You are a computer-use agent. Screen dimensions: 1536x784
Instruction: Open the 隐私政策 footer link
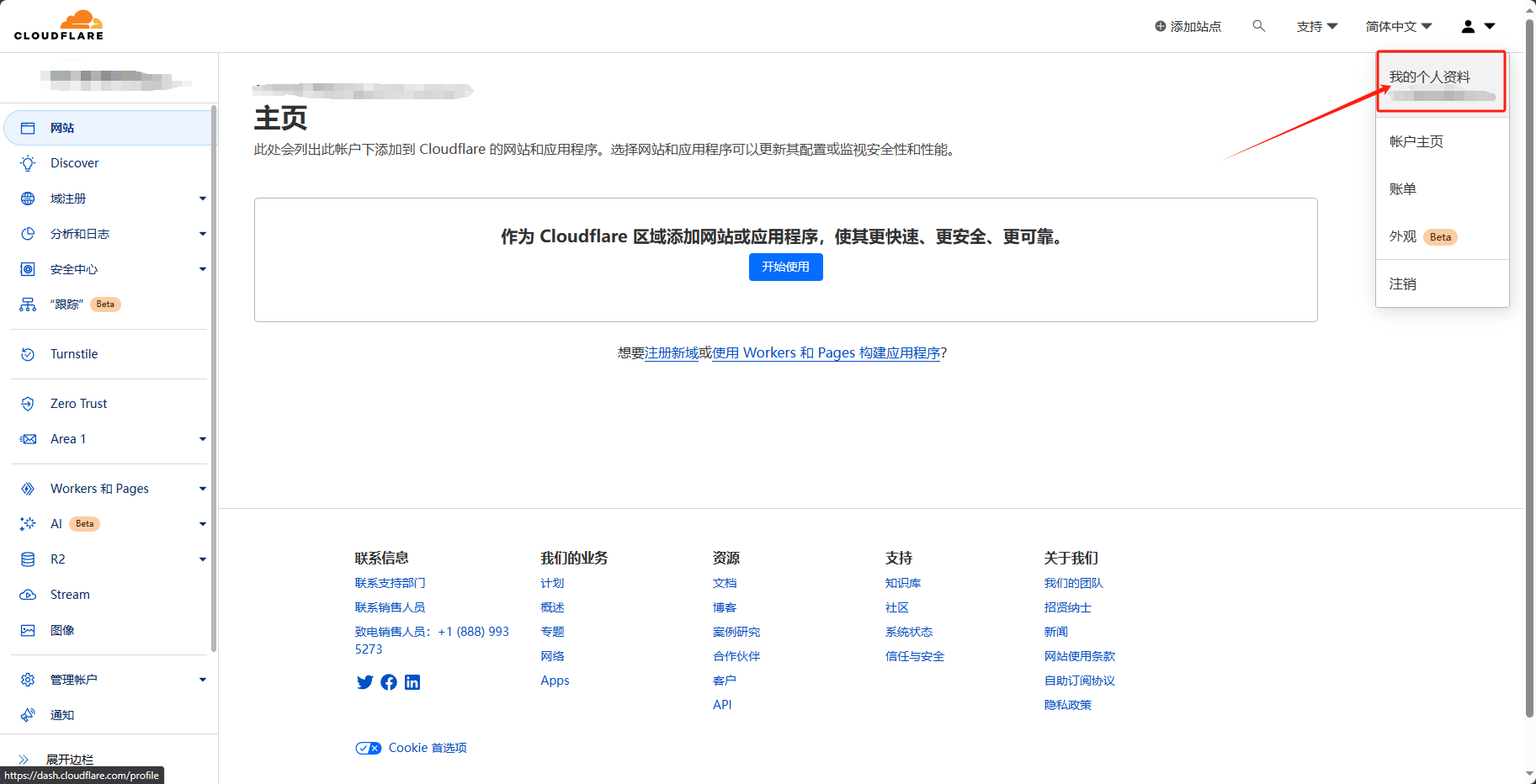point(1068,705)
